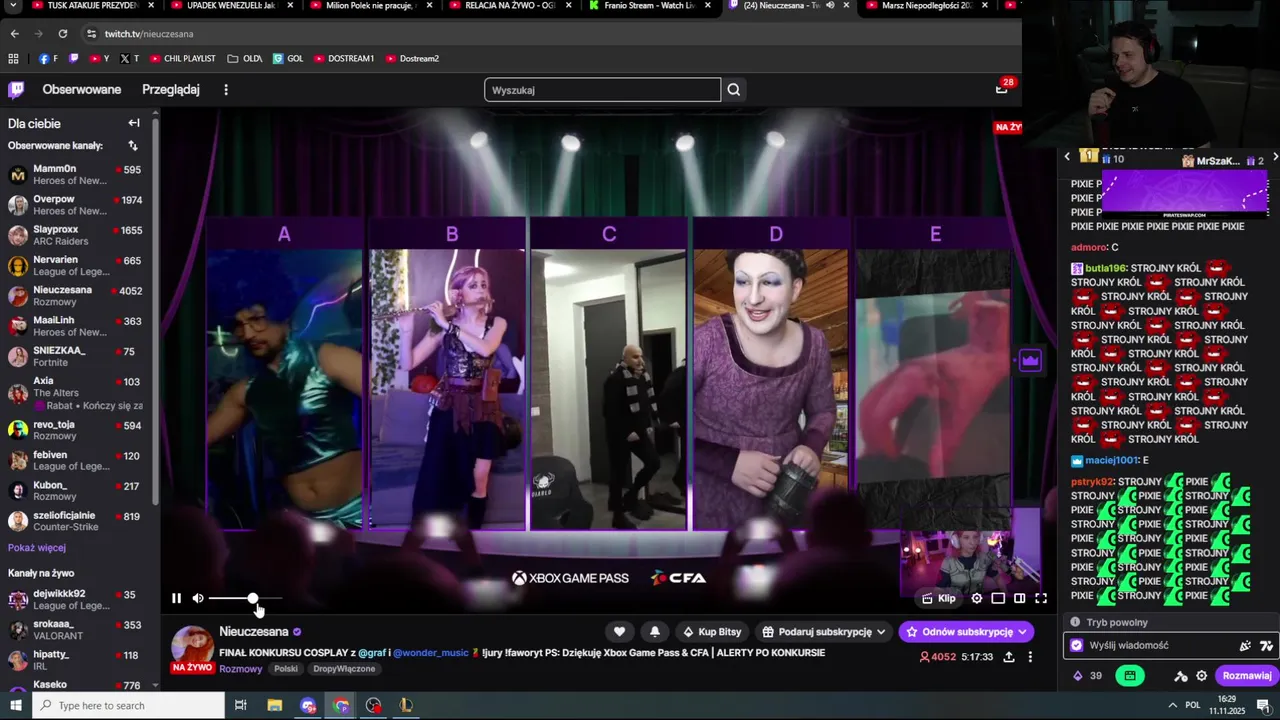Screen dimensions: 1280x720
Task: Enter fullscreen mode in player
Action: 1041,598
